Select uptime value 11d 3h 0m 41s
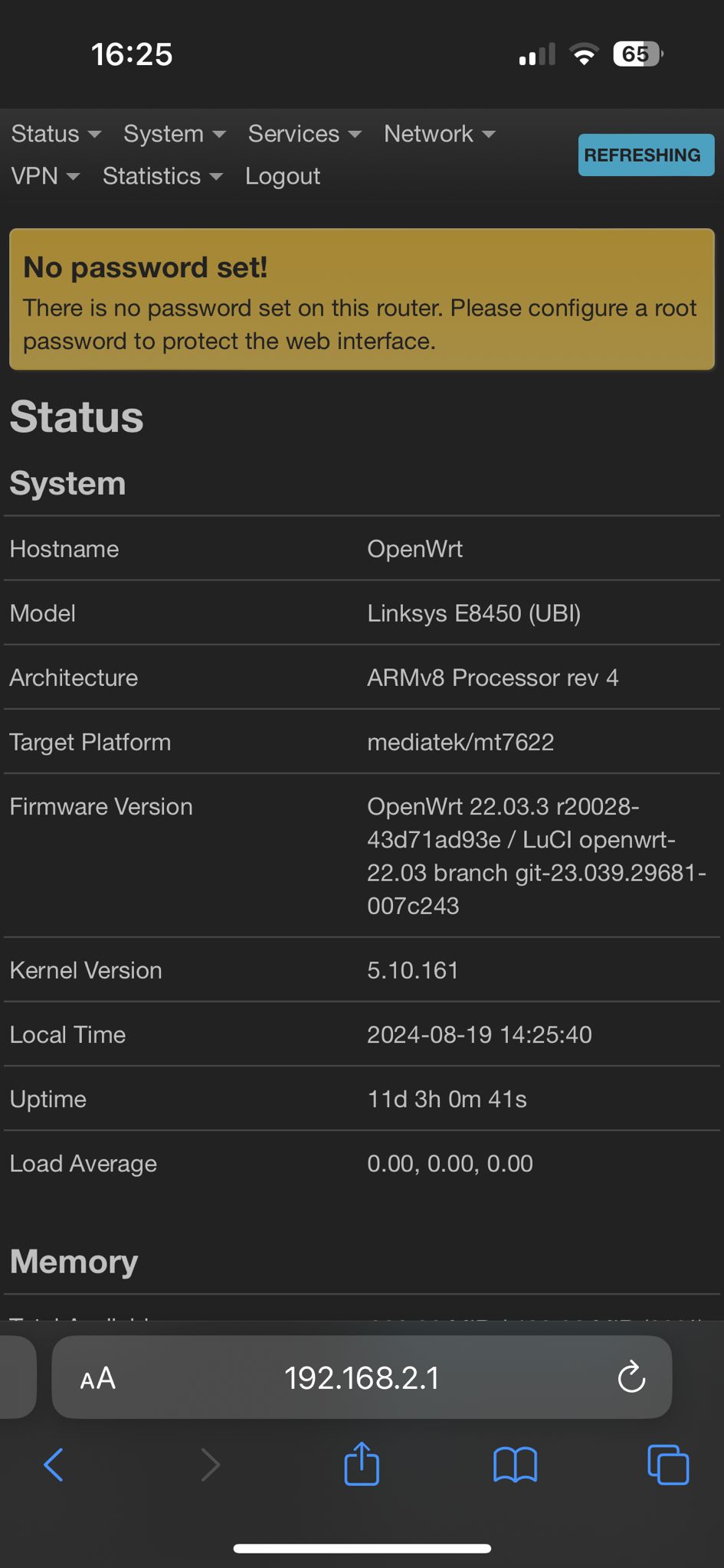Image resolution: width=724 pixels, height=1568 pixels. [x=447, y=1099]
